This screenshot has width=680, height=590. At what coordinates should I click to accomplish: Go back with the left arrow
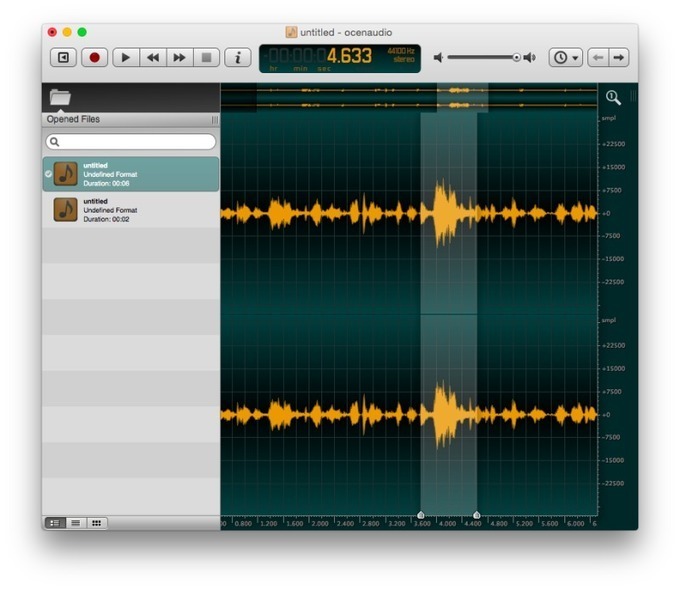[x=598, y=57]
